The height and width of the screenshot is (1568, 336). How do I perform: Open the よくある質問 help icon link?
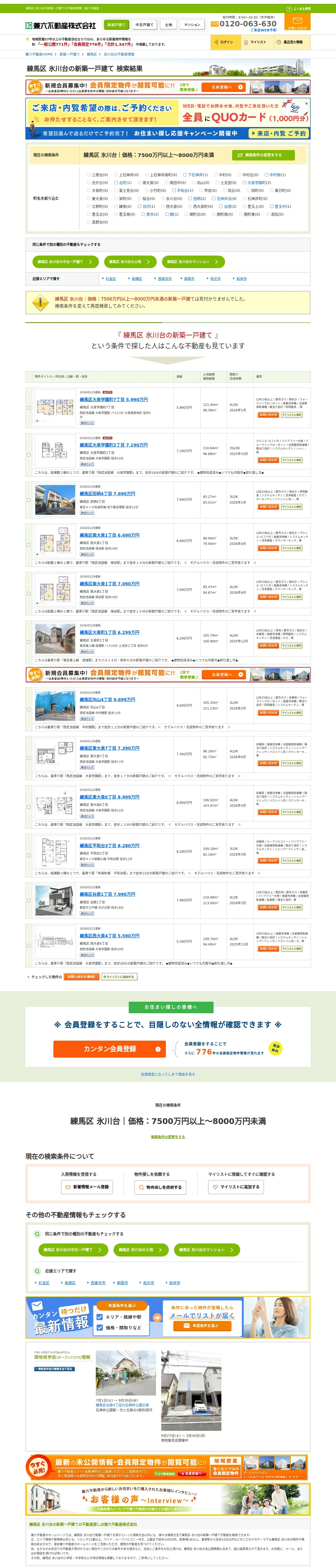tap(298, 9)
